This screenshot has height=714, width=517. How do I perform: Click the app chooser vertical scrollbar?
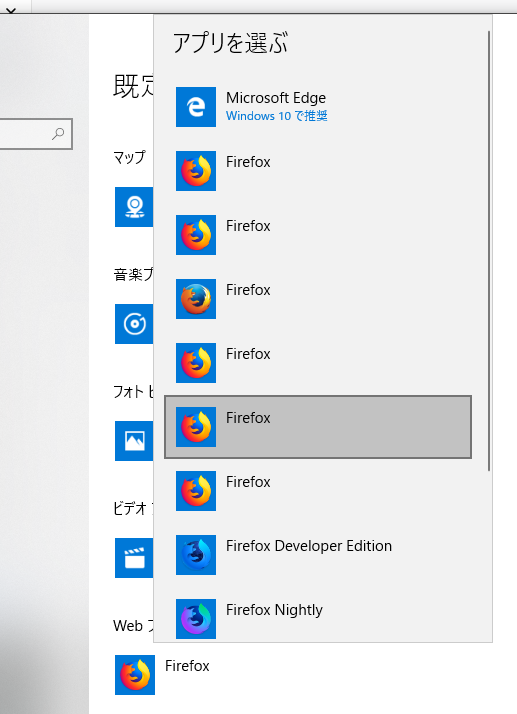[489, 251]
